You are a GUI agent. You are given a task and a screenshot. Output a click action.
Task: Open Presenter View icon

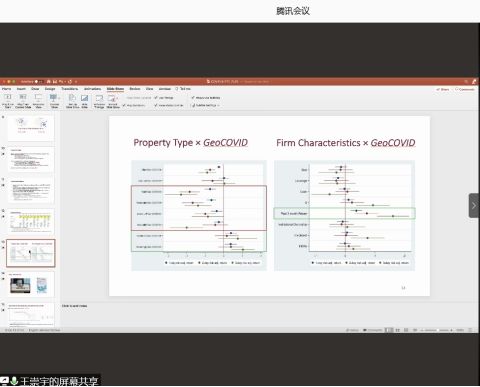38,98
